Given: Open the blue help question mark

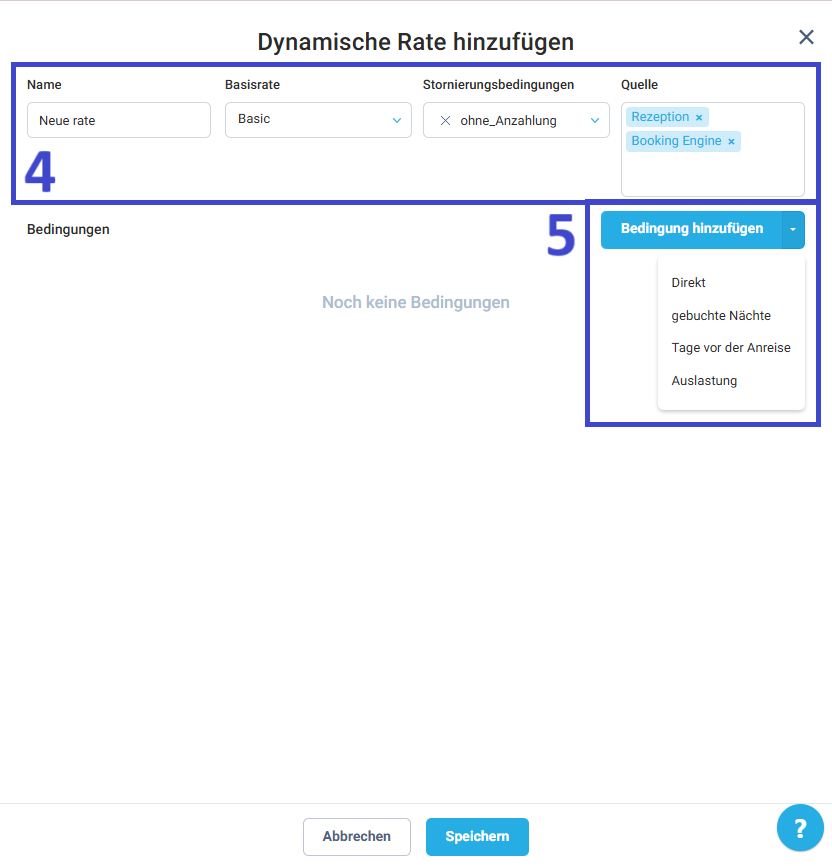Looking at the screenshot, I should coord(800,828).
